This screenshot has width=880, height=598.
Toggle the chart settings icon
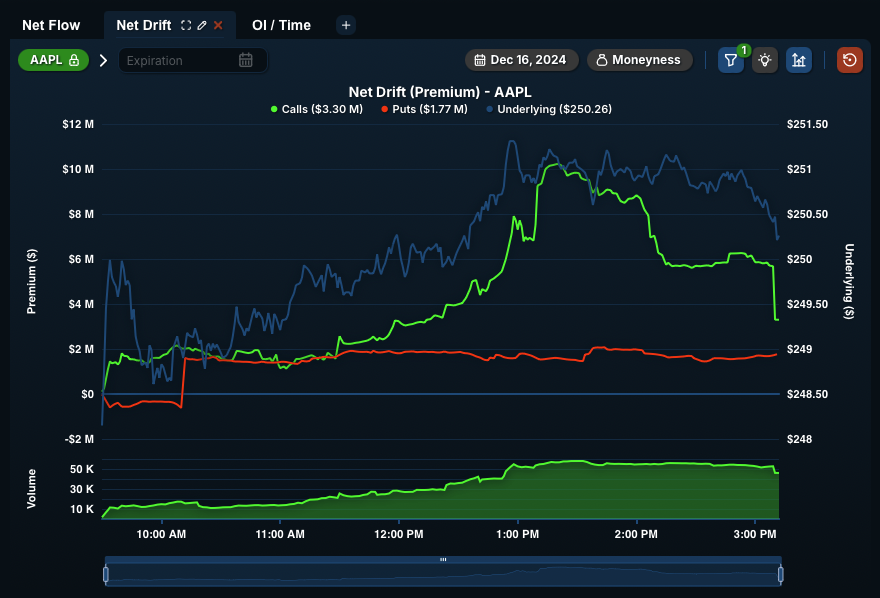[x=799, y=60]
